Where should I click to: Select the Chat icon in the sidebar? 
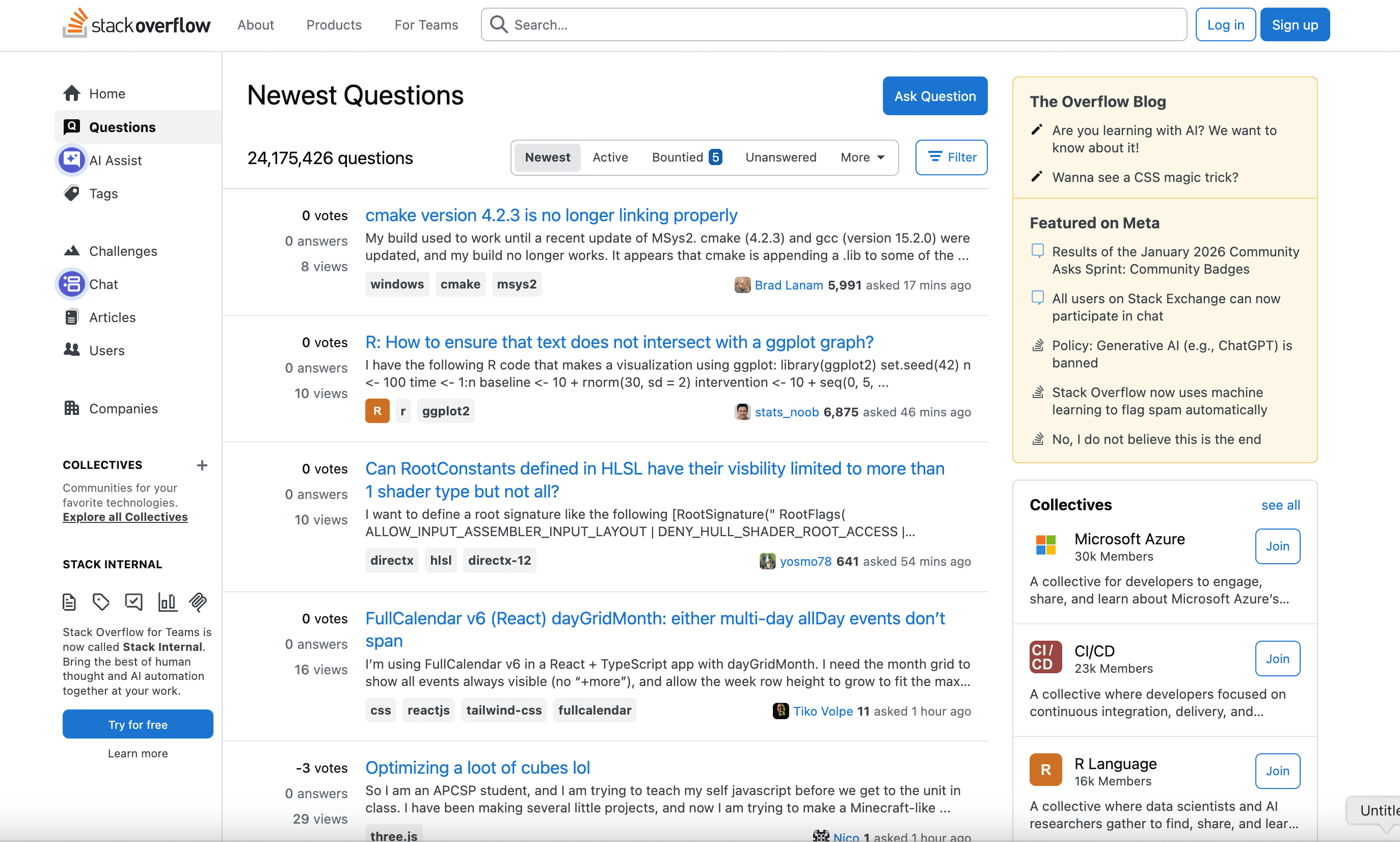tap(103, 284)
